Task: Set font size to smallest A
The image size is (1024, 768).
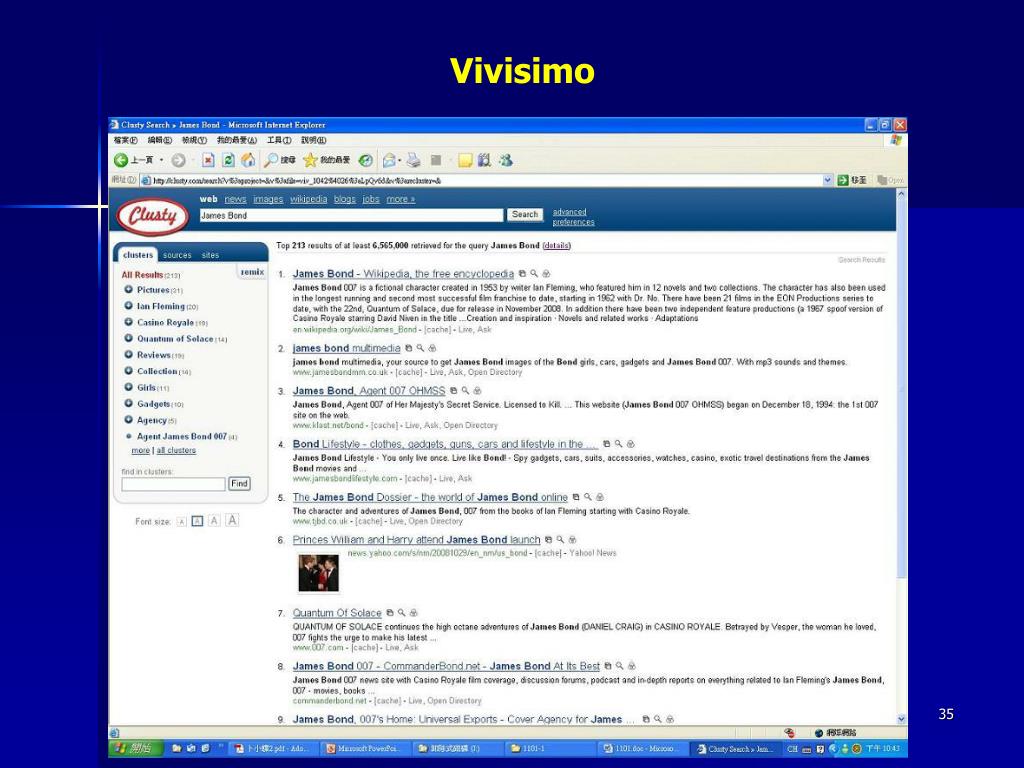Action: pos(182,521)
